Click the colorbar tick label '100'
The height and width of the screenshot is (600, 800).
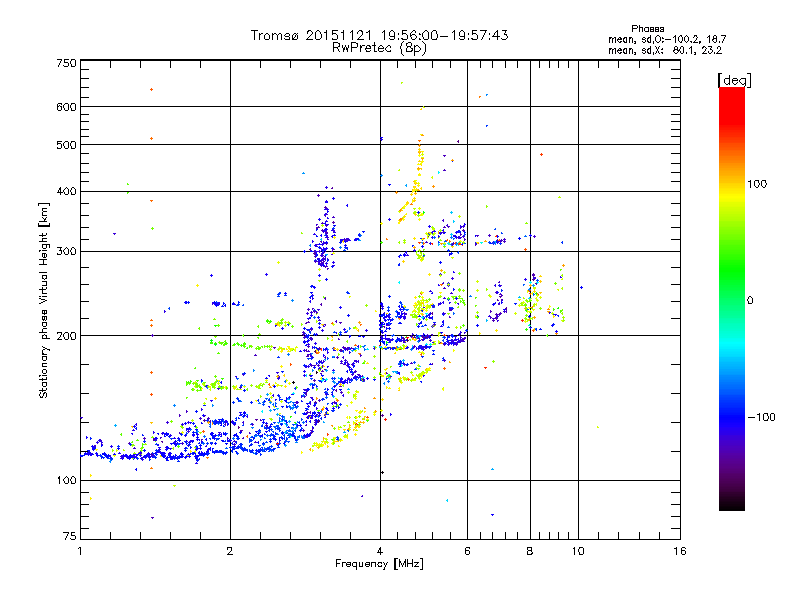(x=757, y=184)
